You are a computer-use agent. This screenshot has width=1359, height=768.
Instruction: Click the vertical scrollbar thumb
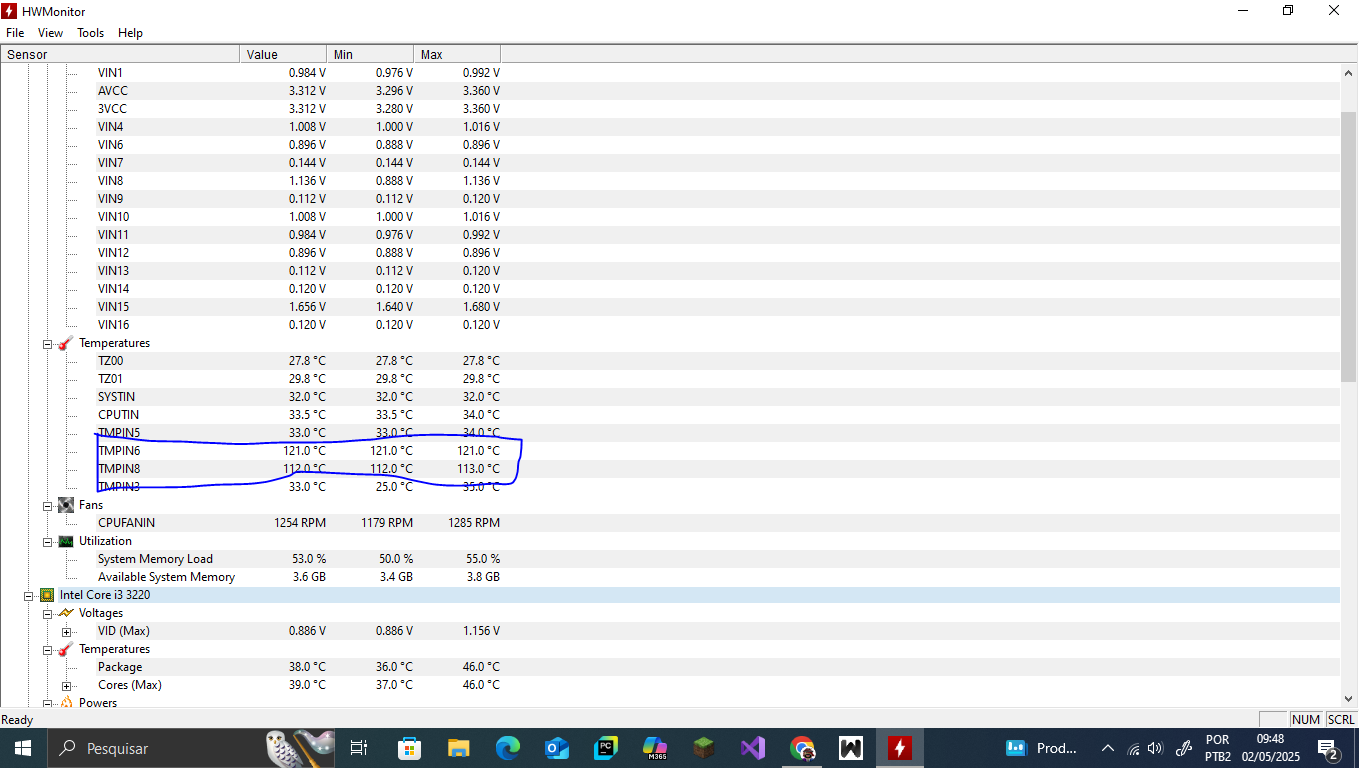tap(1349, 246)
